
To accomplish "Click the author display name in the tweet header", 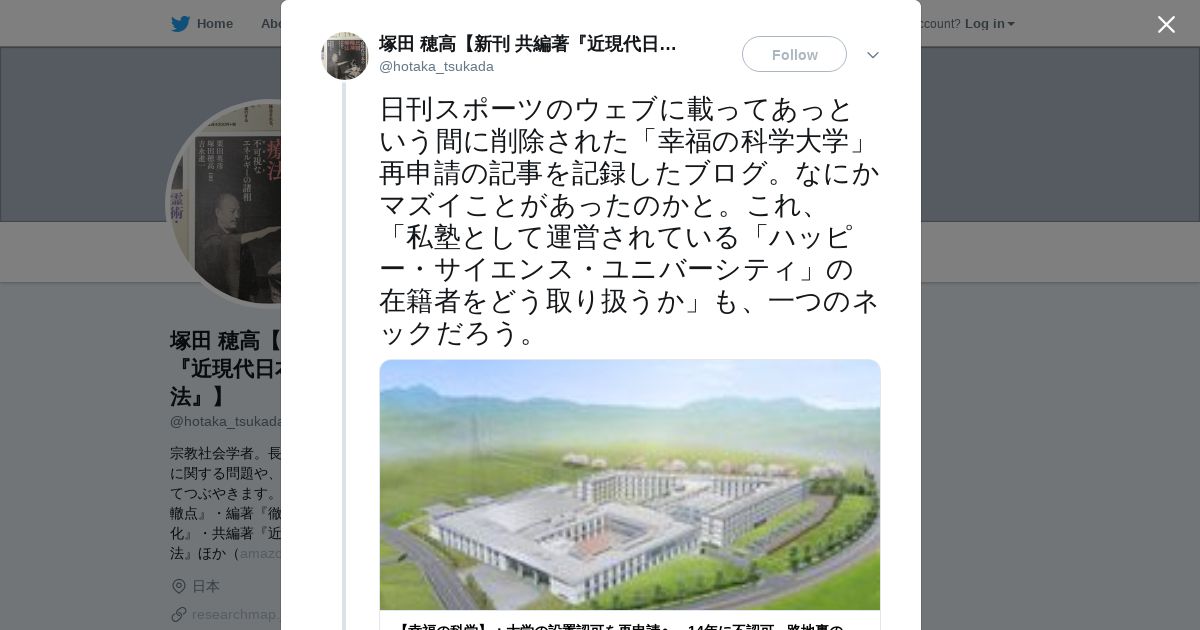I will click(x=528, y=44).
